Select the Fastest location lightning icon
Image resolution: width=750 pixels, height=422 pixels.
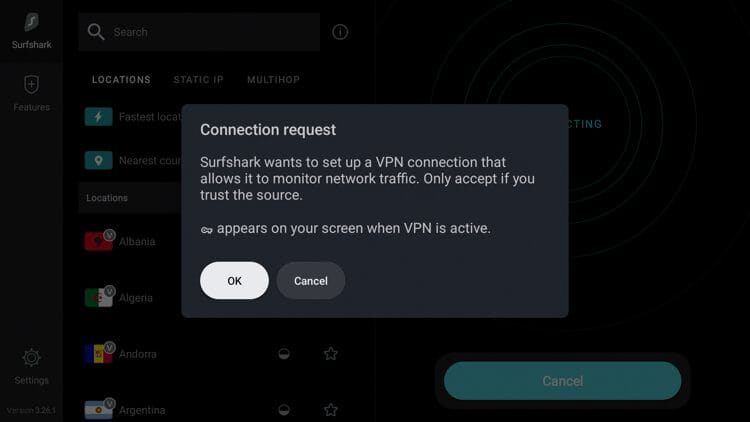click(x=99, y=117)
